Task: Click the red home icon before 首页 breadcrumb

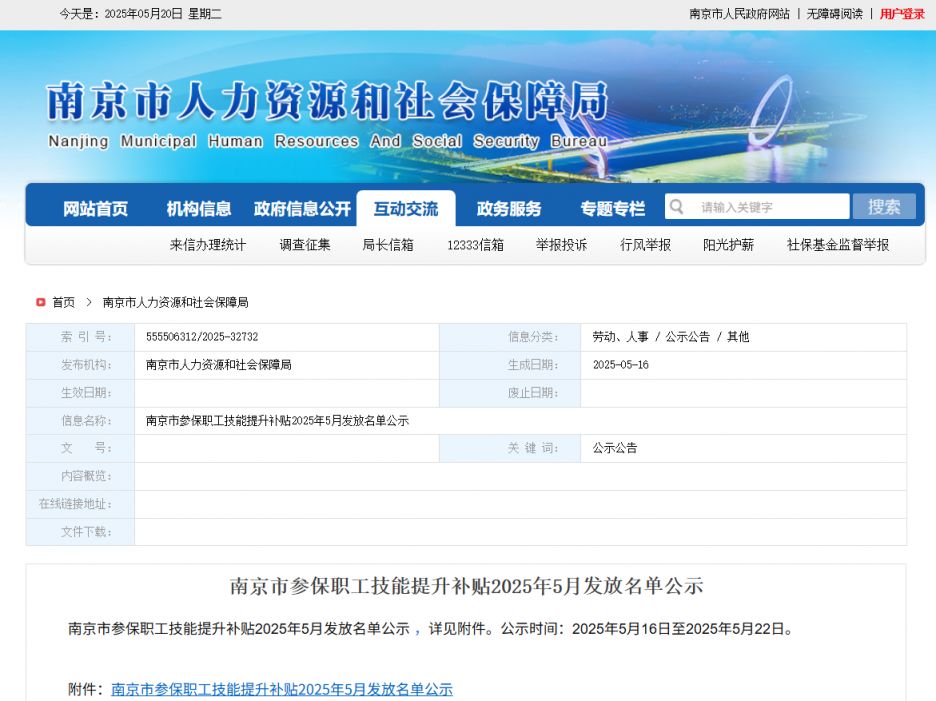Action: coord(38,301)
